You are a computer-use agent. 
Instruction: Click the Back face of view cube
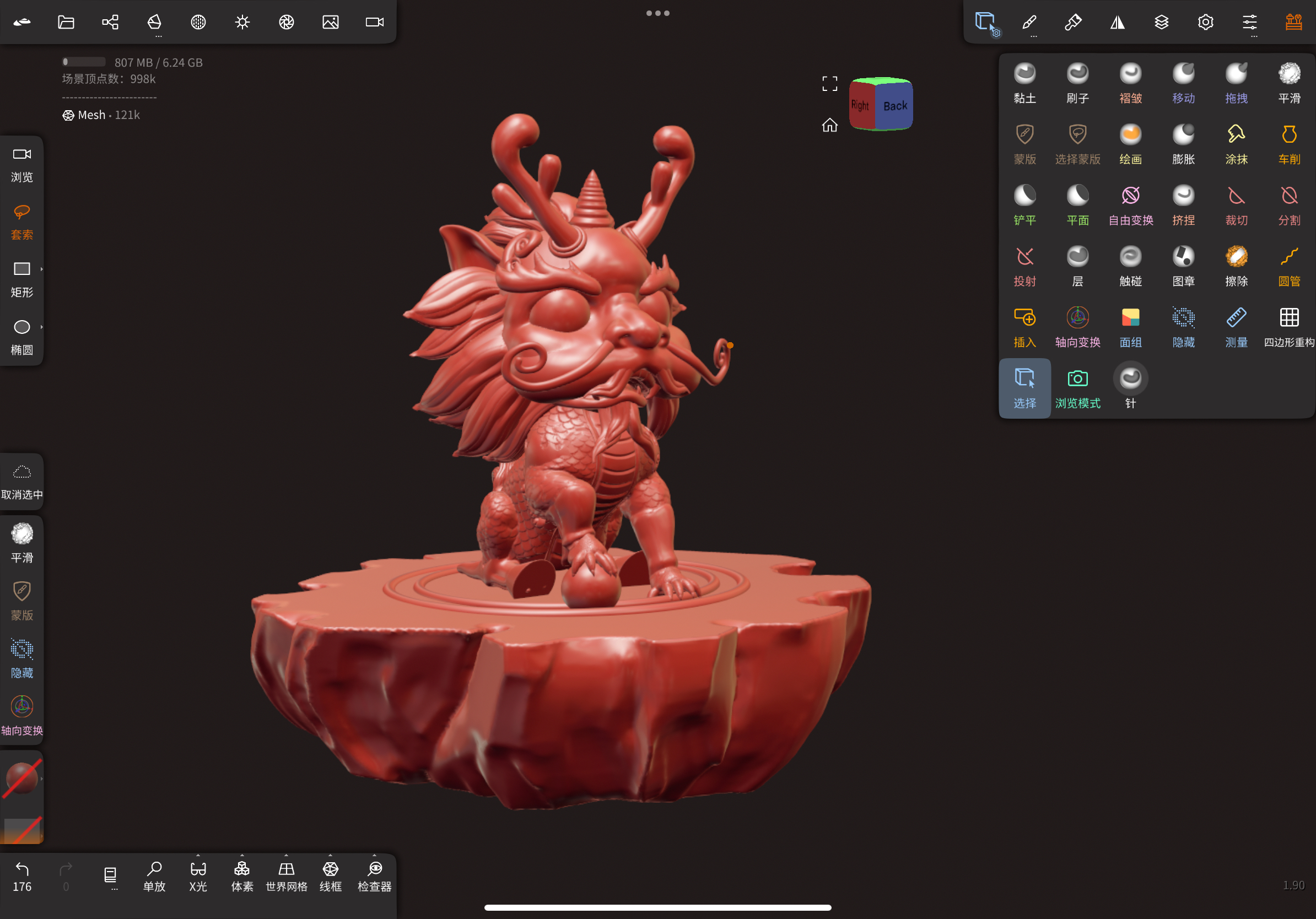coord(894,105)
